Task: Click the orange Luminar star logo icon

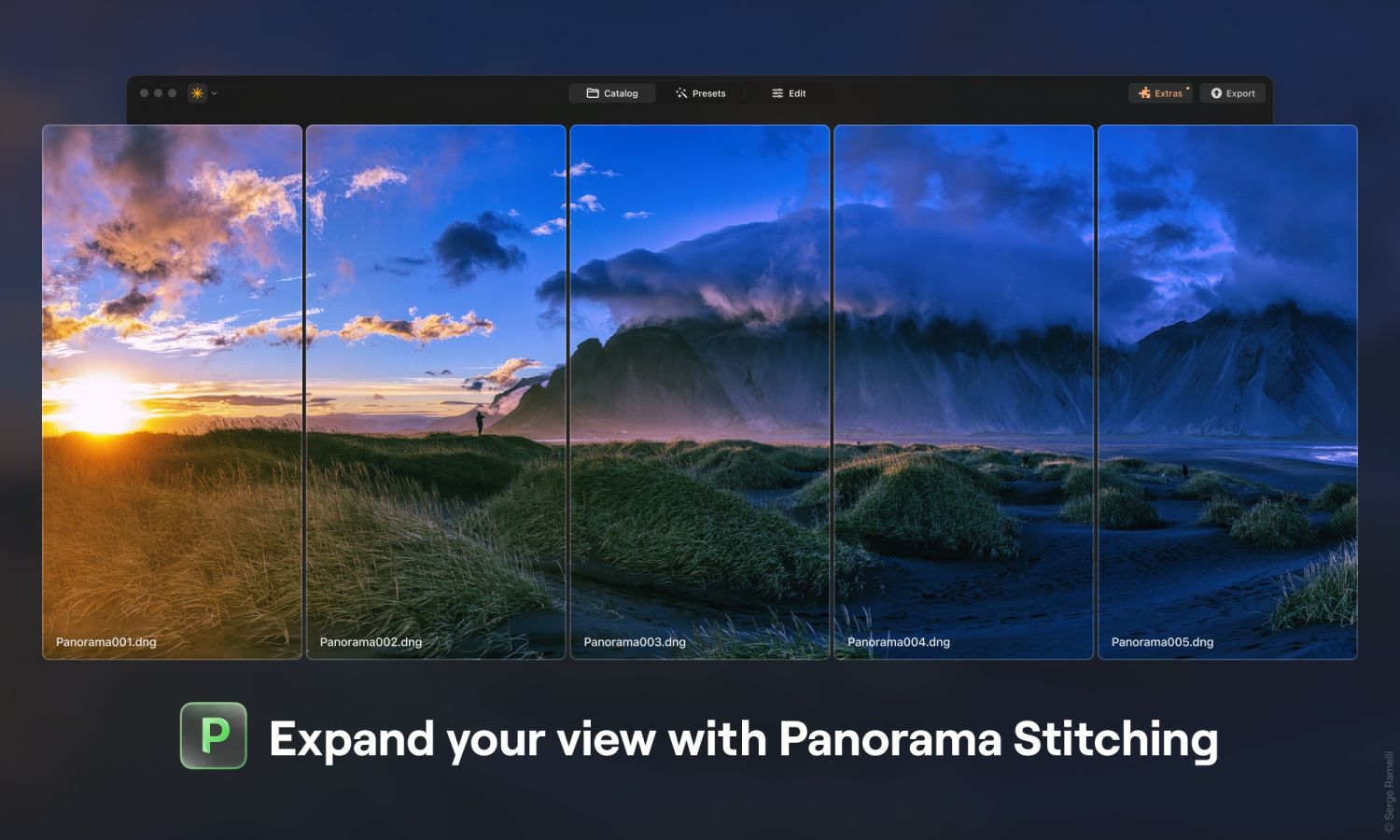Action: tap(197, 93)
